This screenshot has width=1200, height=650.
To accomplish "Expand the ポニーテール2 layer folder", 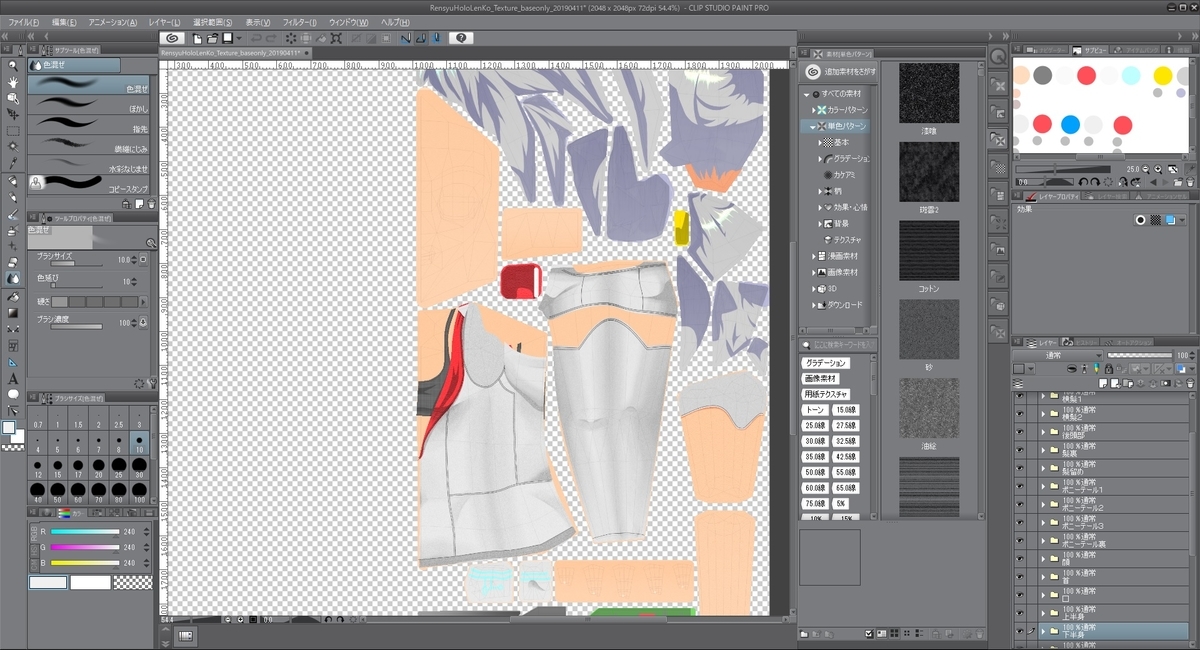I will (x=1042, y=504).
